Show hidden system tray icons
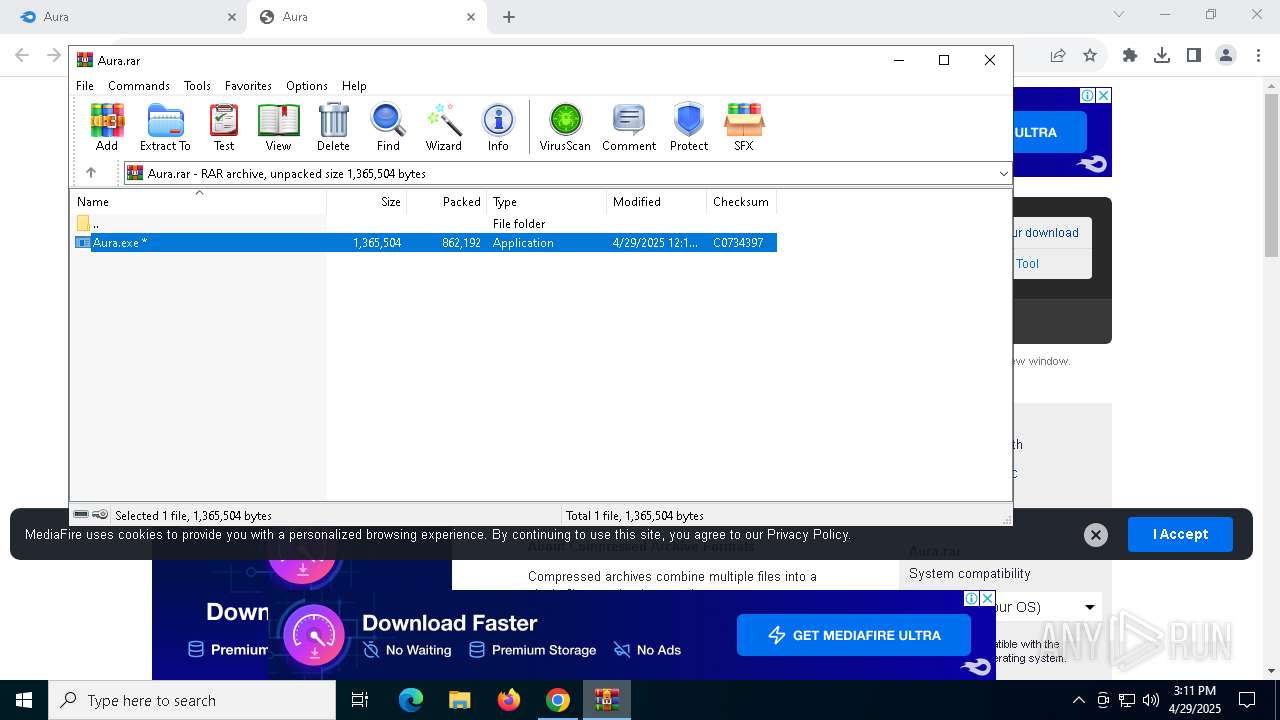The image size is (1280, 720). tap(1079, 700)
